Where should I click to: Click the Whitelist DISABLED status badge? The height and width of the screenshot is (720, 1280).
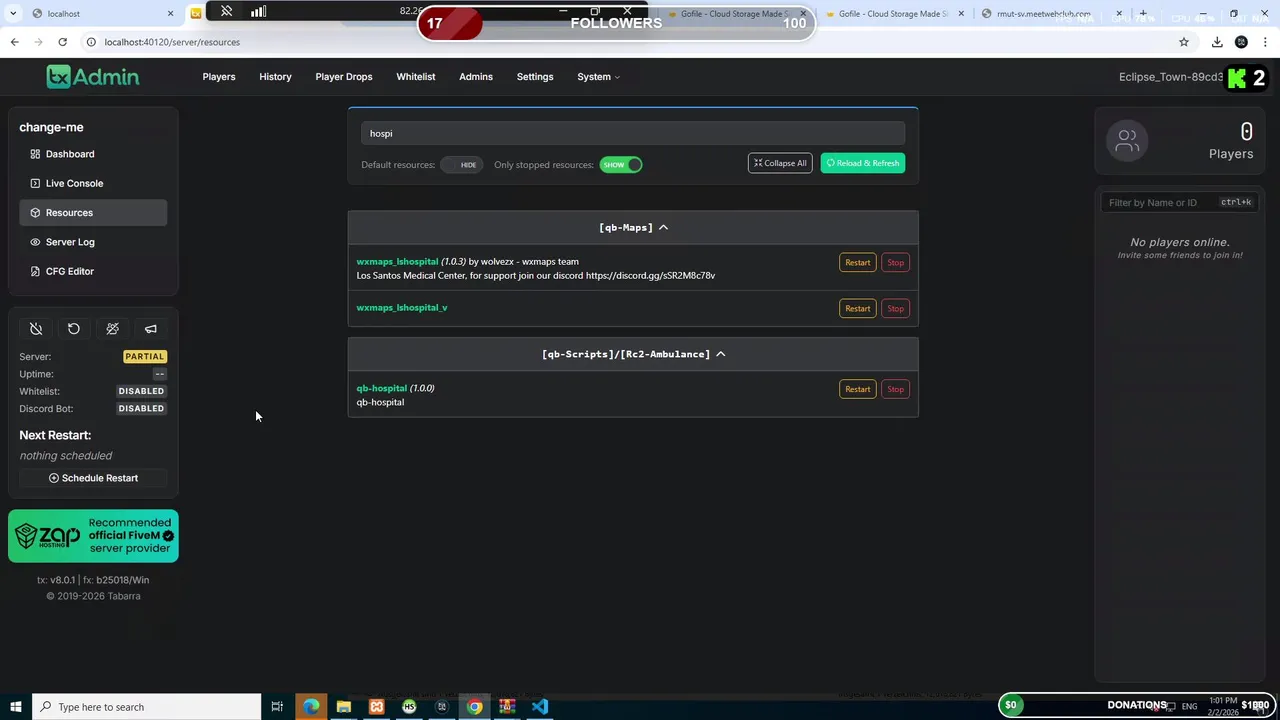point(141,391)
